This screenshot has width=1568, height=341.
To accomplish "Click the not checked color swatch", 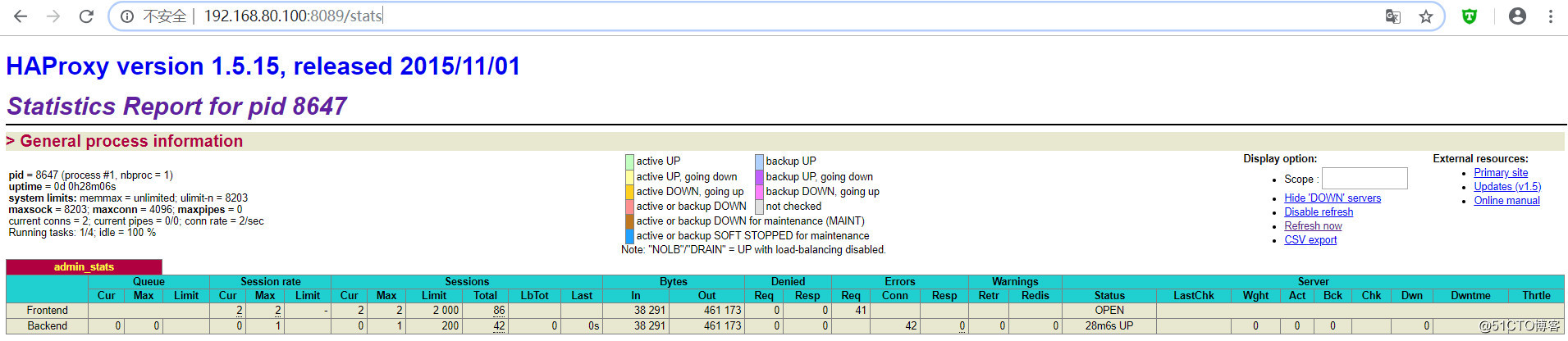I will [x=759, y=207].
